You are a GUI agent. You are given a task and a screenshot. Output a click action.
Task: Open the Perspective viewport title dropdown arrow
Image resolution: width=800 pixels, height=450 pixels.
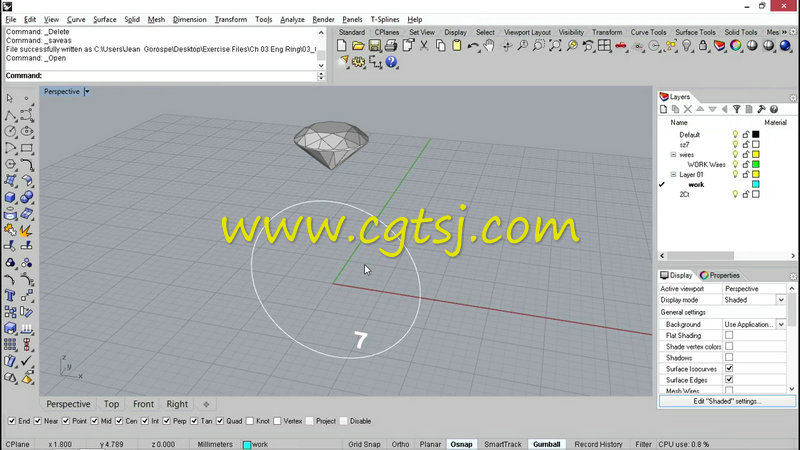tap(87, 92)
